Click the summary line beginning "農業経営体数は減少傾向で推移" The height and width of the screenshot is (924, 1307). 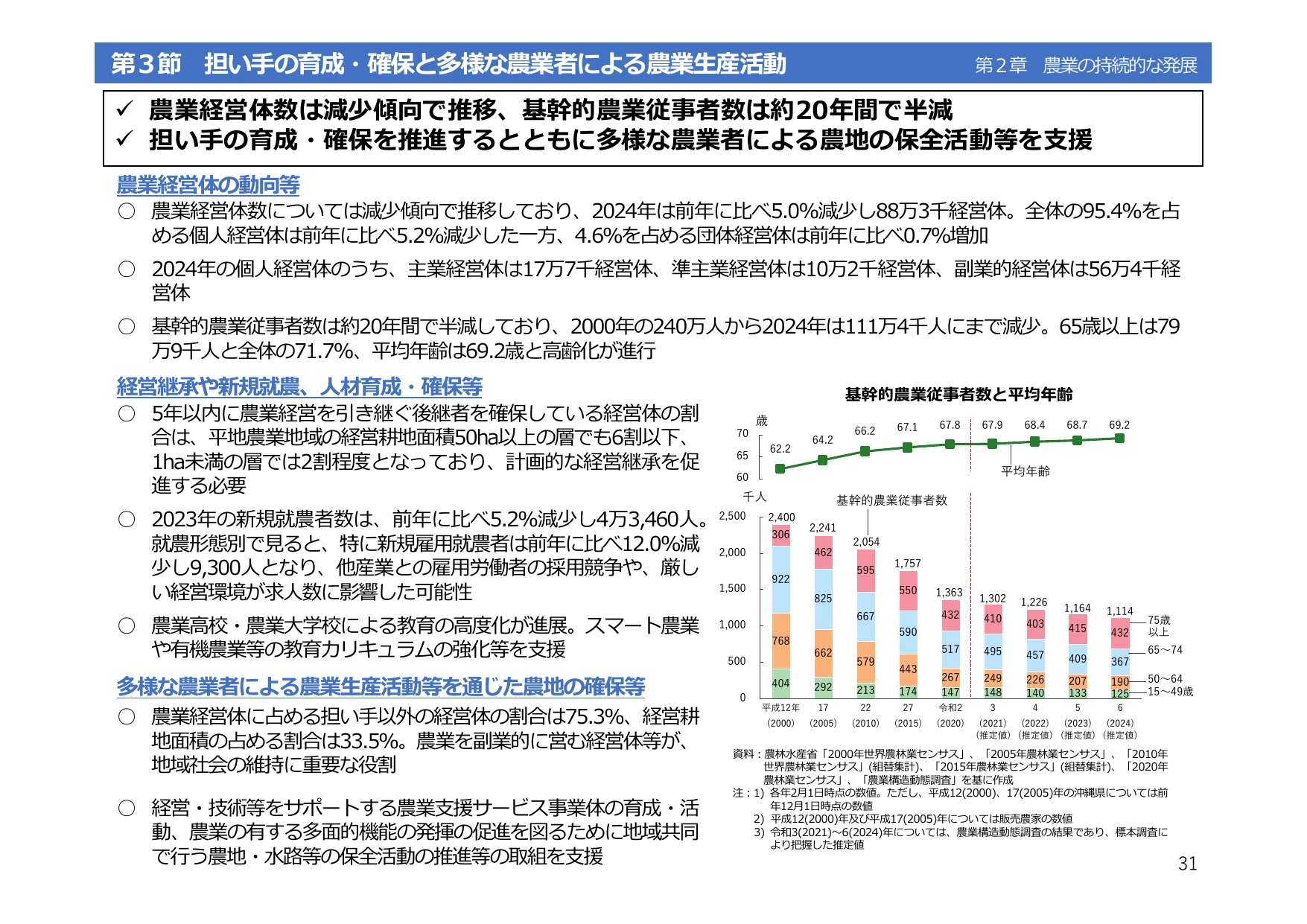(550, 110)
